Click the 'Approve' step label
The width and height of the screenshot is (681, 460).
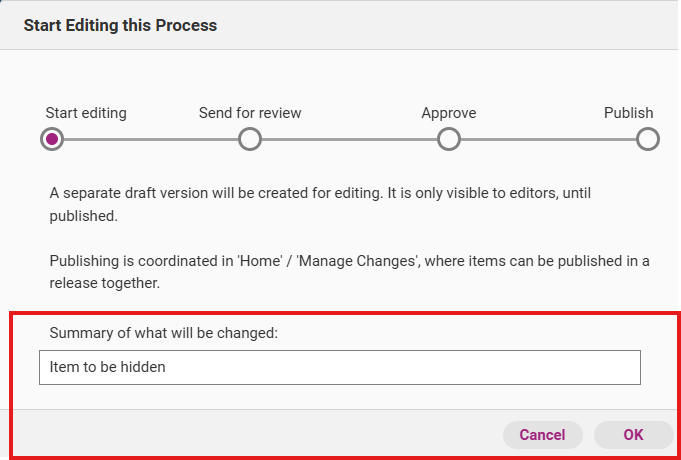(449, 113)
